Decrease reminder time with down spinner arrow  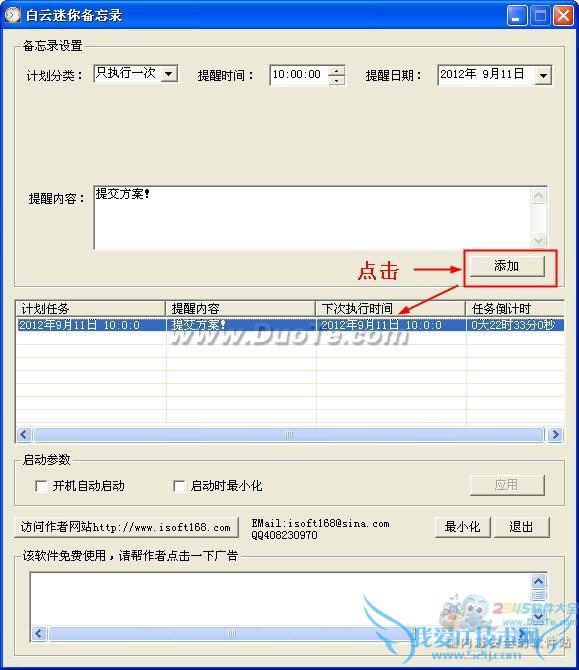(337, 80)
